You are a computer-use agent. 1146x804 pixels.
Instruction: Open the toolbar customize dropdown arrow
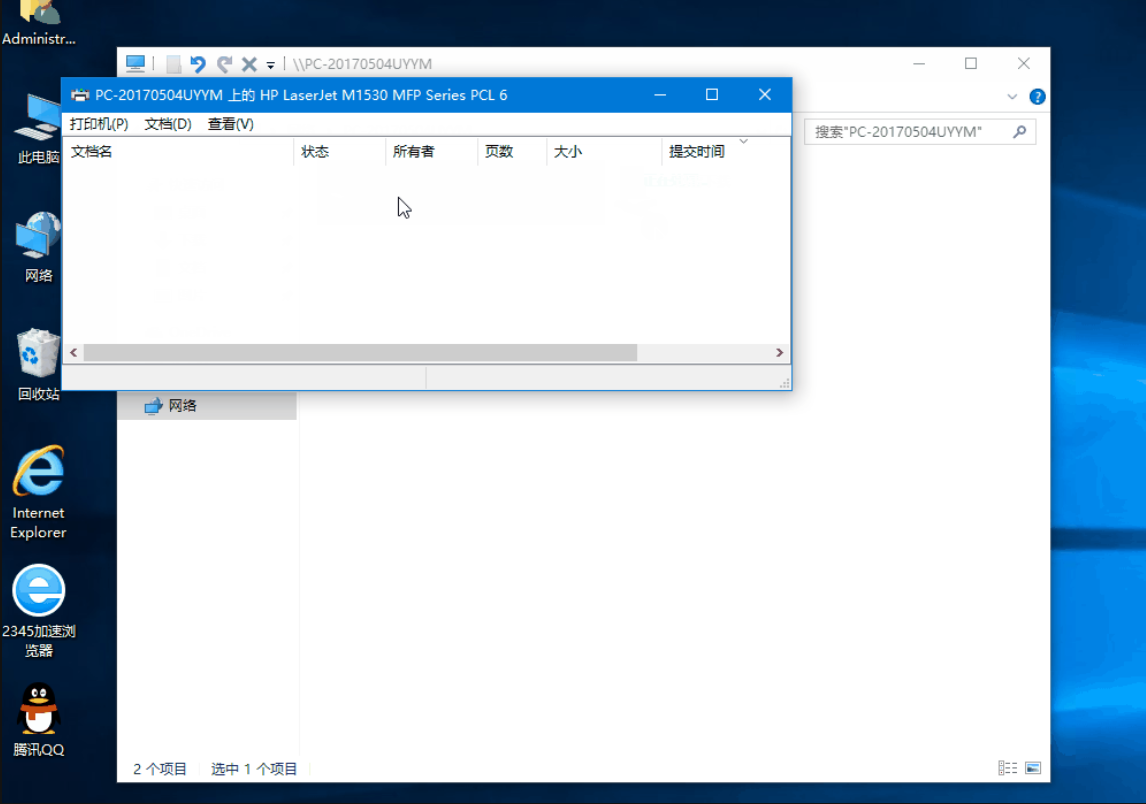(x=270, y=64)
